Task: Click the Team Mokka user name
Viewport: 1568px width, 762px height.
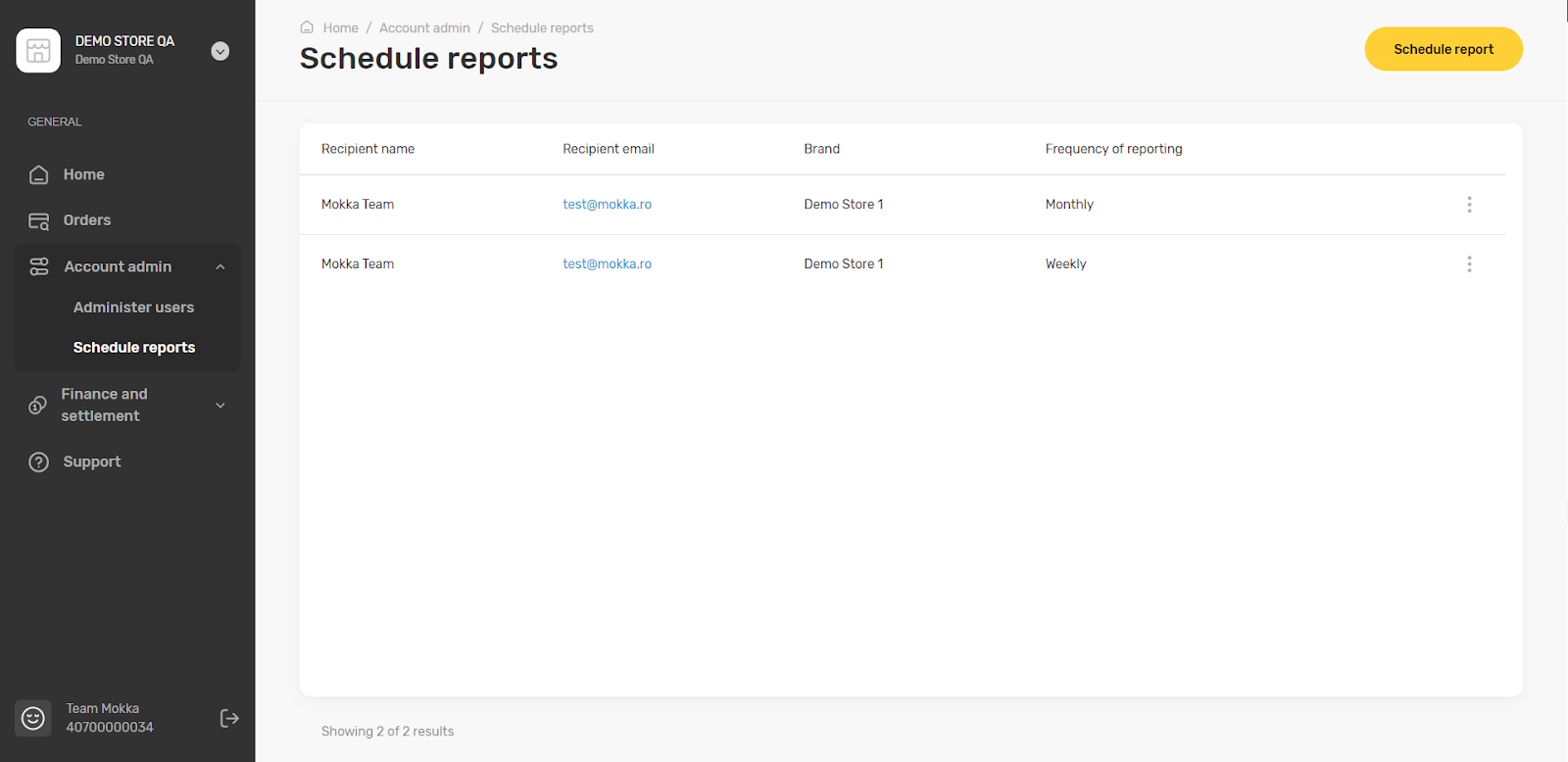Action: (103, 708)
